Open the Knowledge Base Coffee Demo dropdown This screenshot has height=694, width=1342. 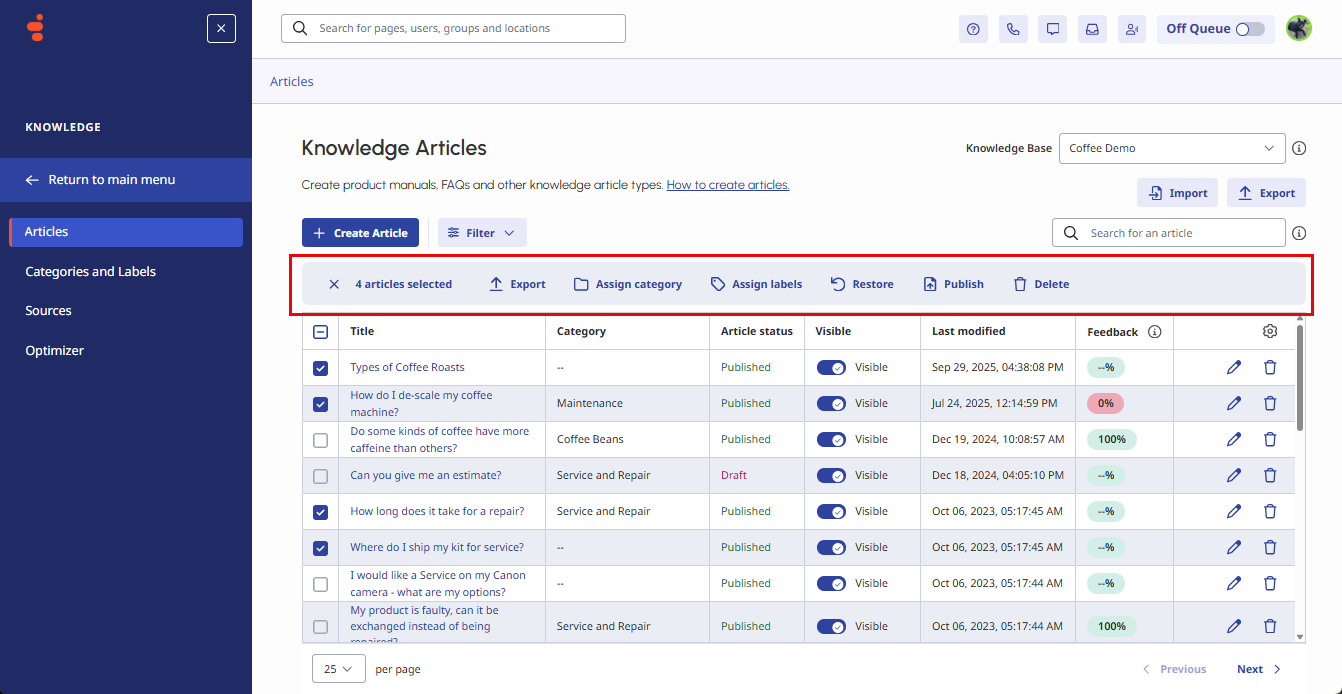1171,148
